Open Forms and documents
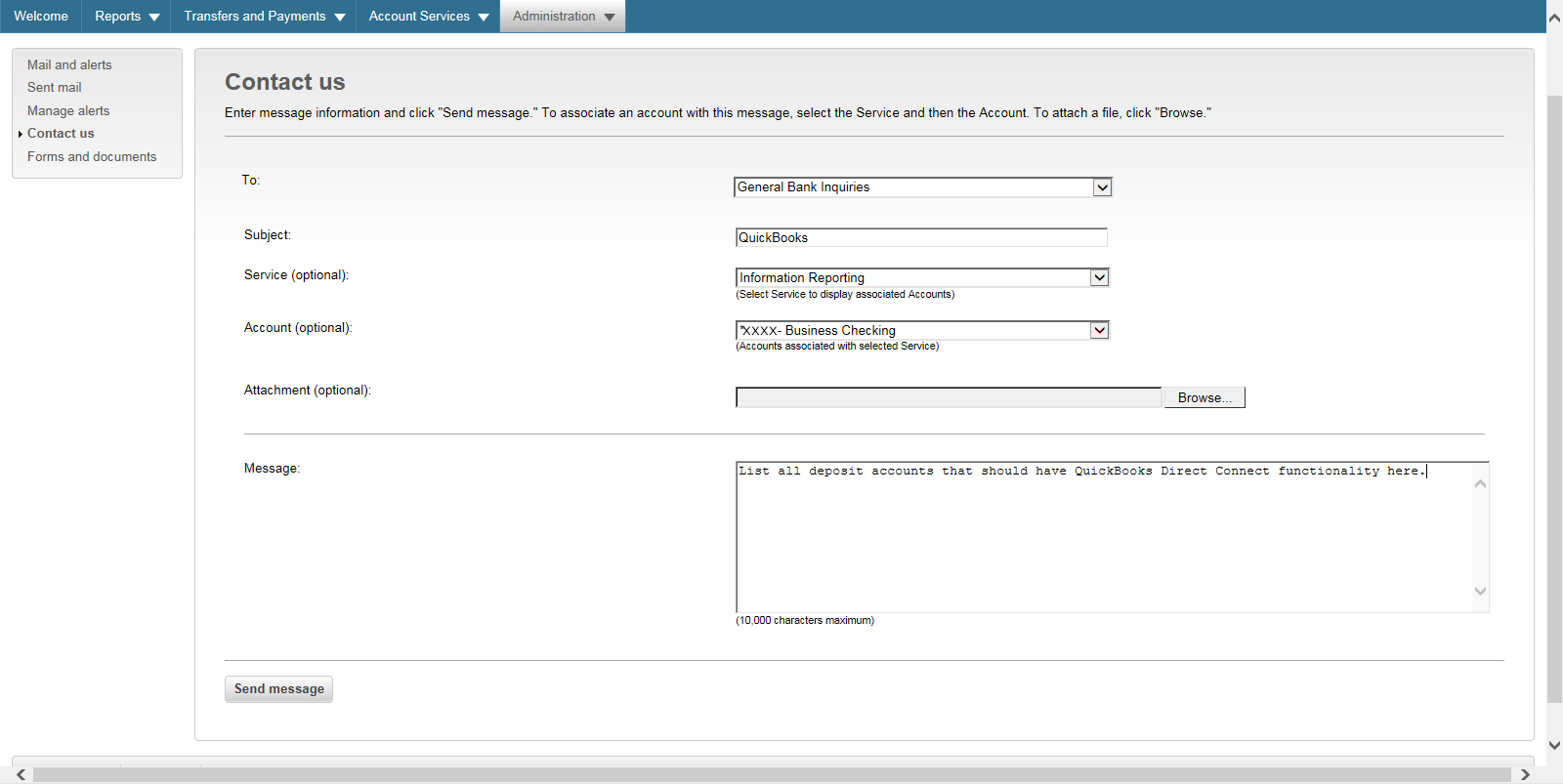Screen dimensions: 1563x784 [x=92, y=156]
